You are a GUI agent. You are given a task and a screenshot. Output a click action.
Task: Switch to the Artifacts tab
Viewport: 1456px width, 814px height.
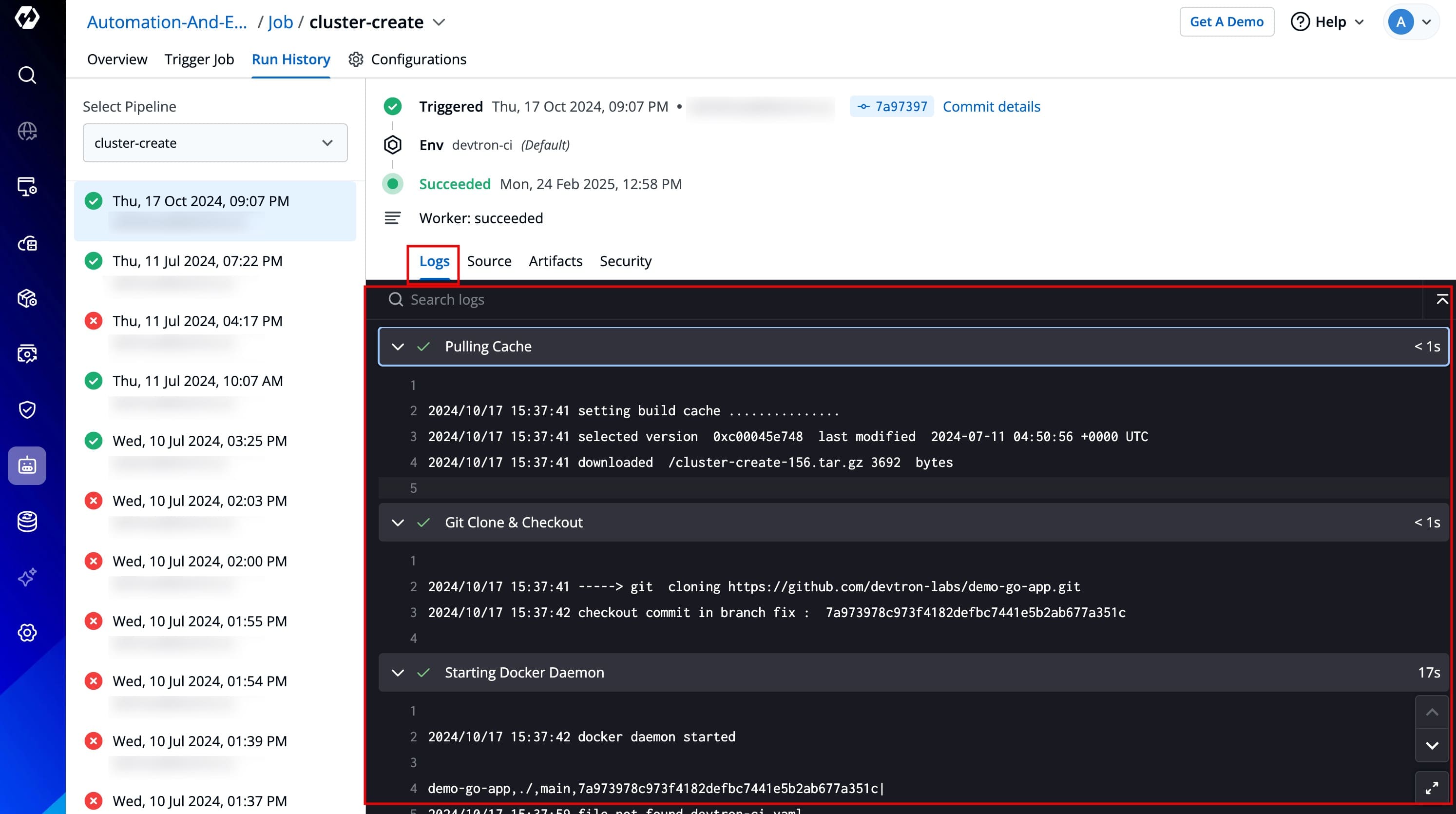[555, 261]
